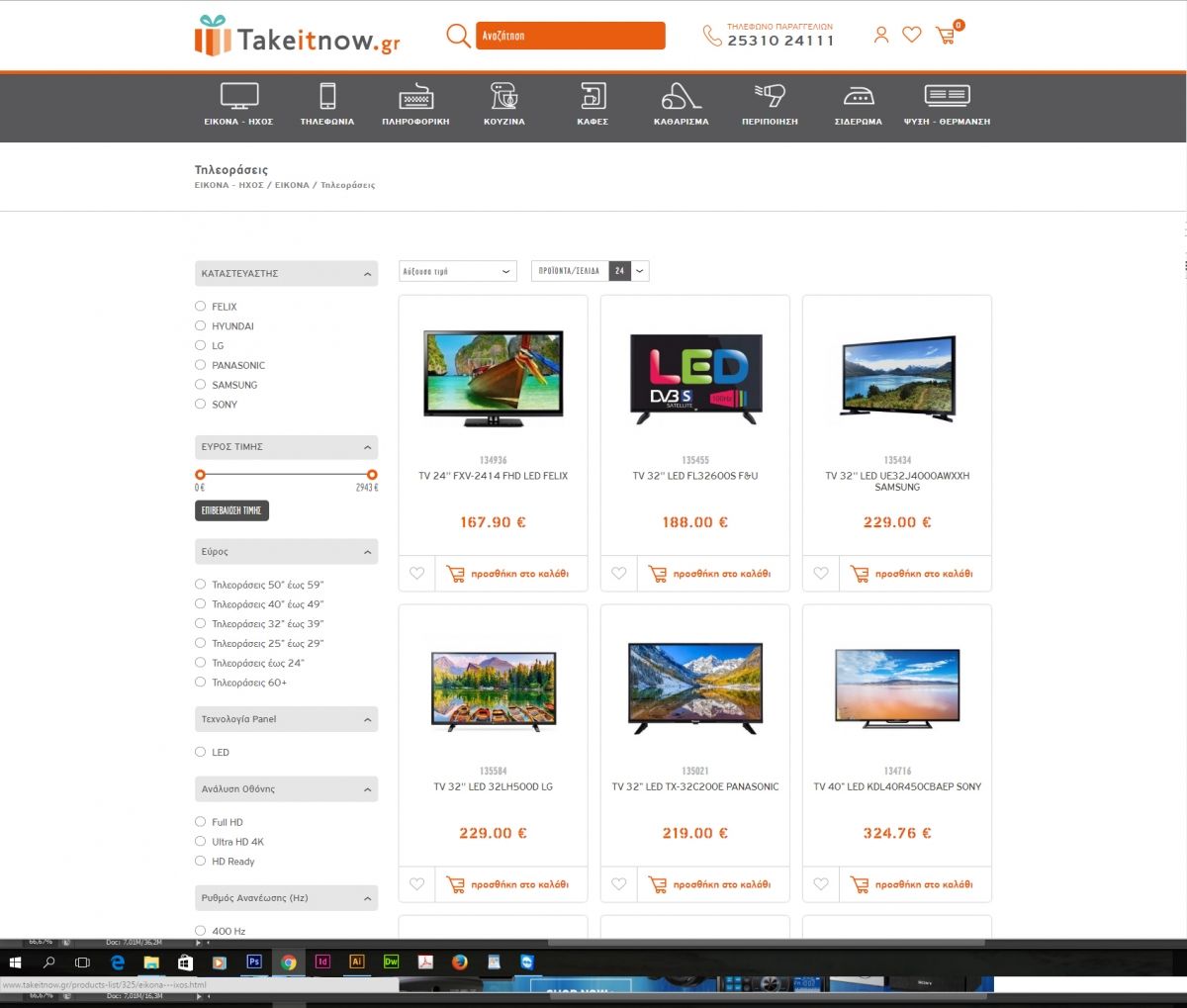The height and width of the screenshot is (1008, 1187).
Task: Open the shopping cart icon
Action: (946, 36)
